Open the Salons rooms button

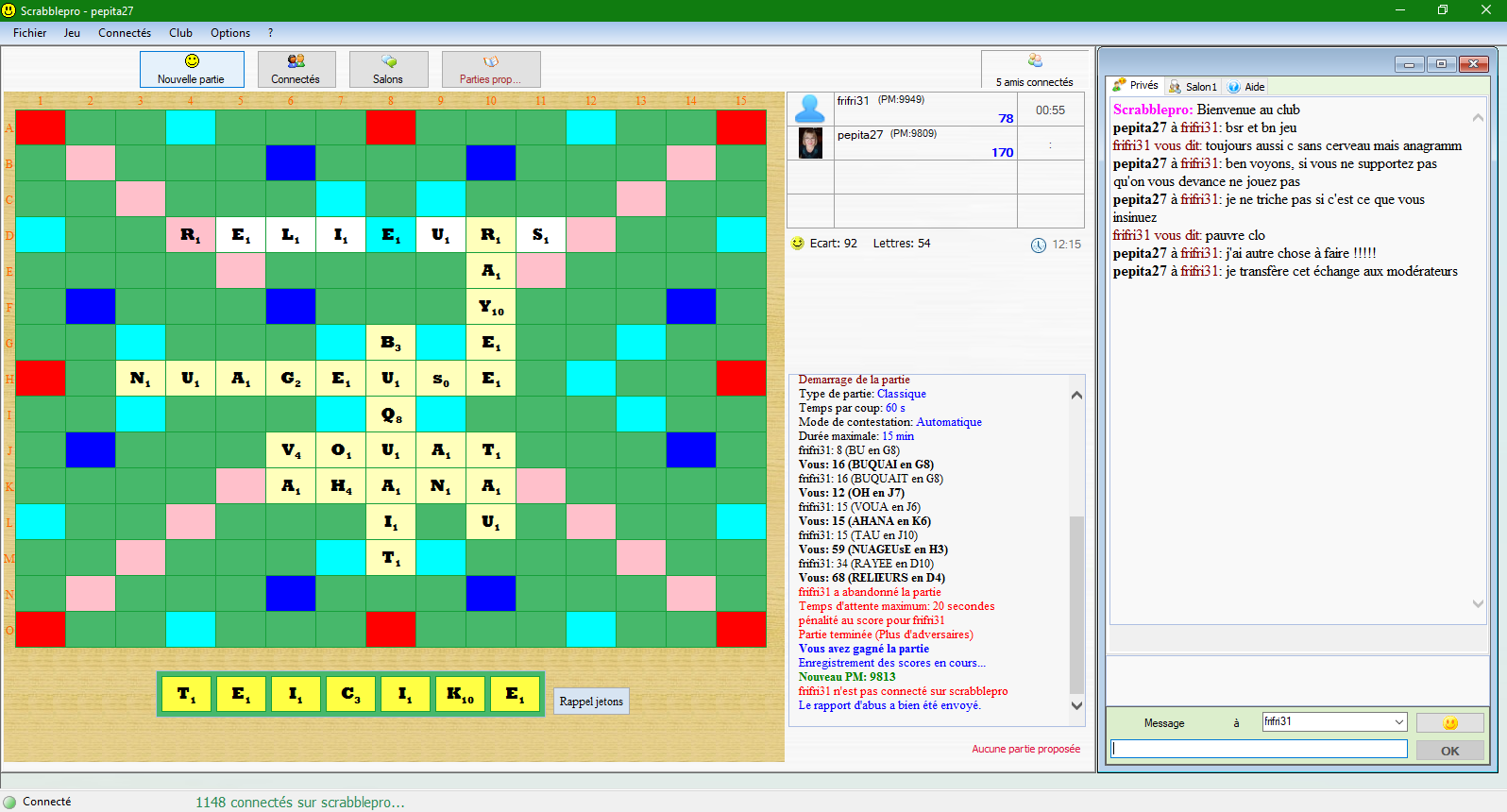pos(388,70)
